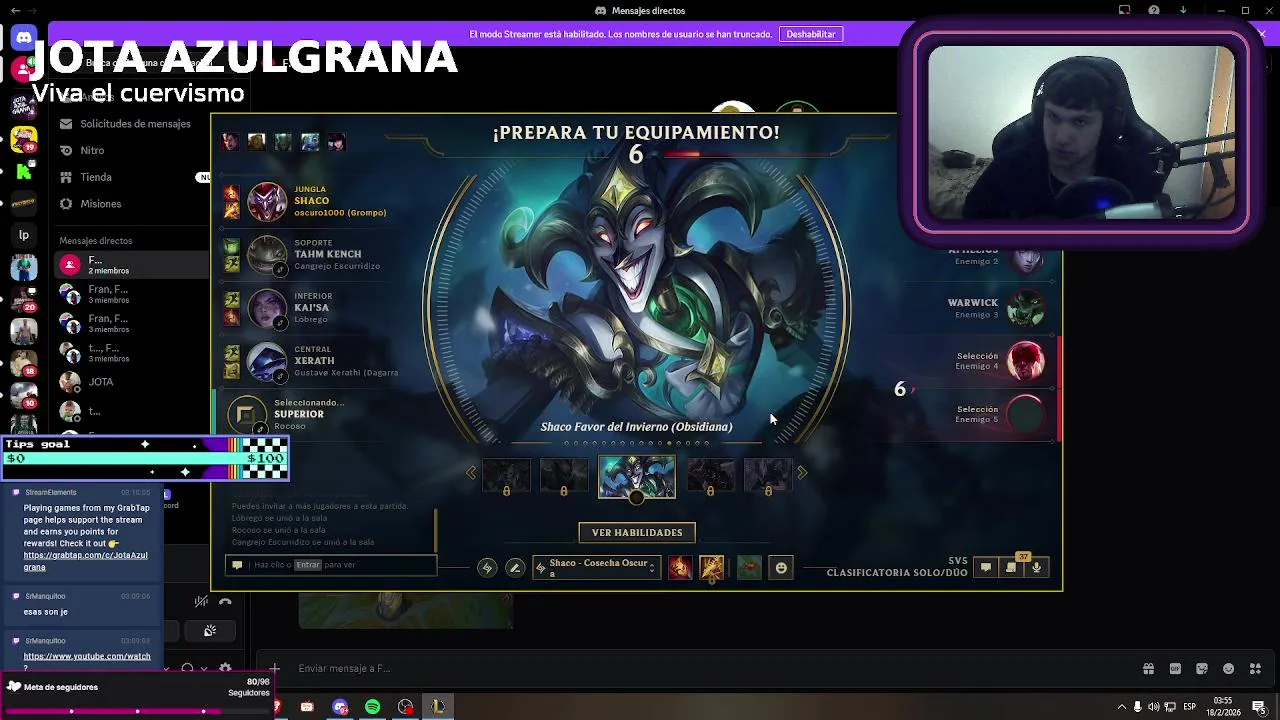1280x720 pixels.
Task: Open the Discord home icon
Action: (x=24, y=37)
